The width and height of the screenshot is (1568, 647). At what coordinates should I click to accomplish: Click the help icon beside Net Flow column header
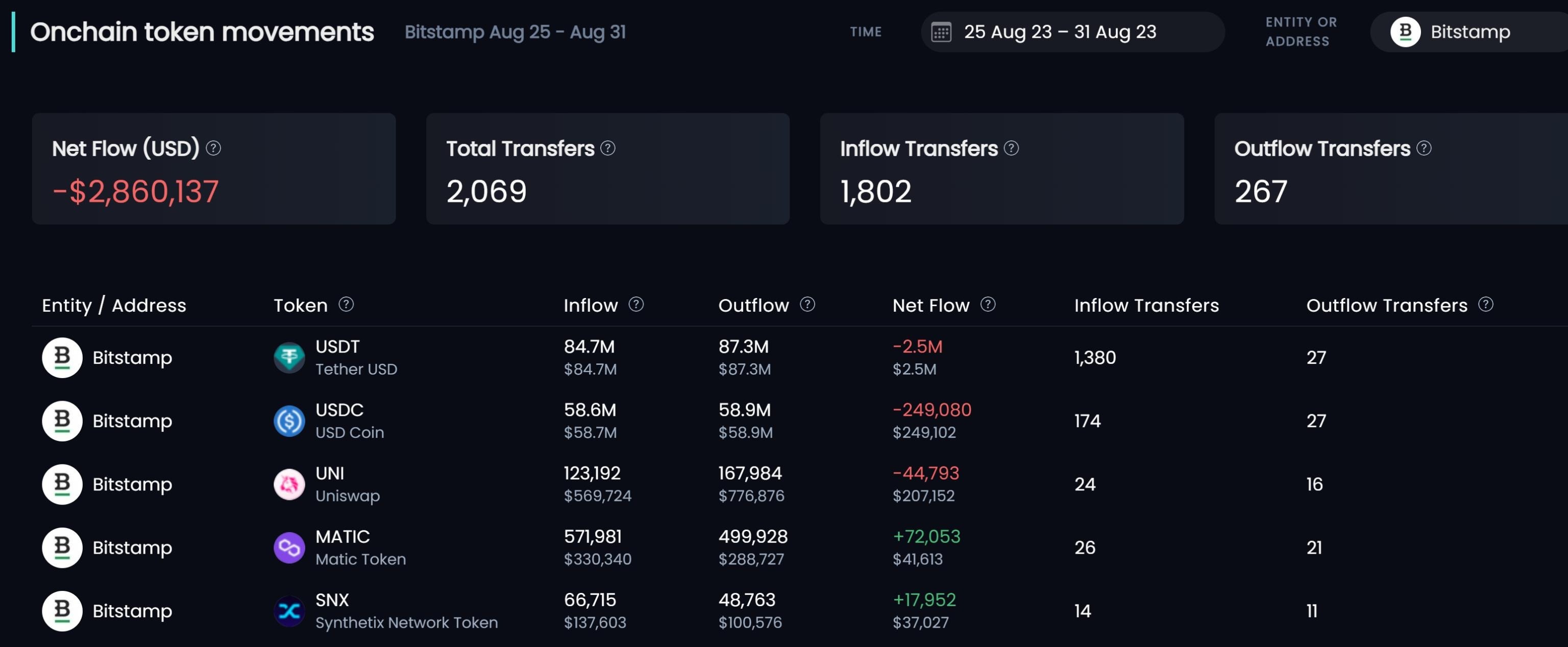tap(988, 304)
